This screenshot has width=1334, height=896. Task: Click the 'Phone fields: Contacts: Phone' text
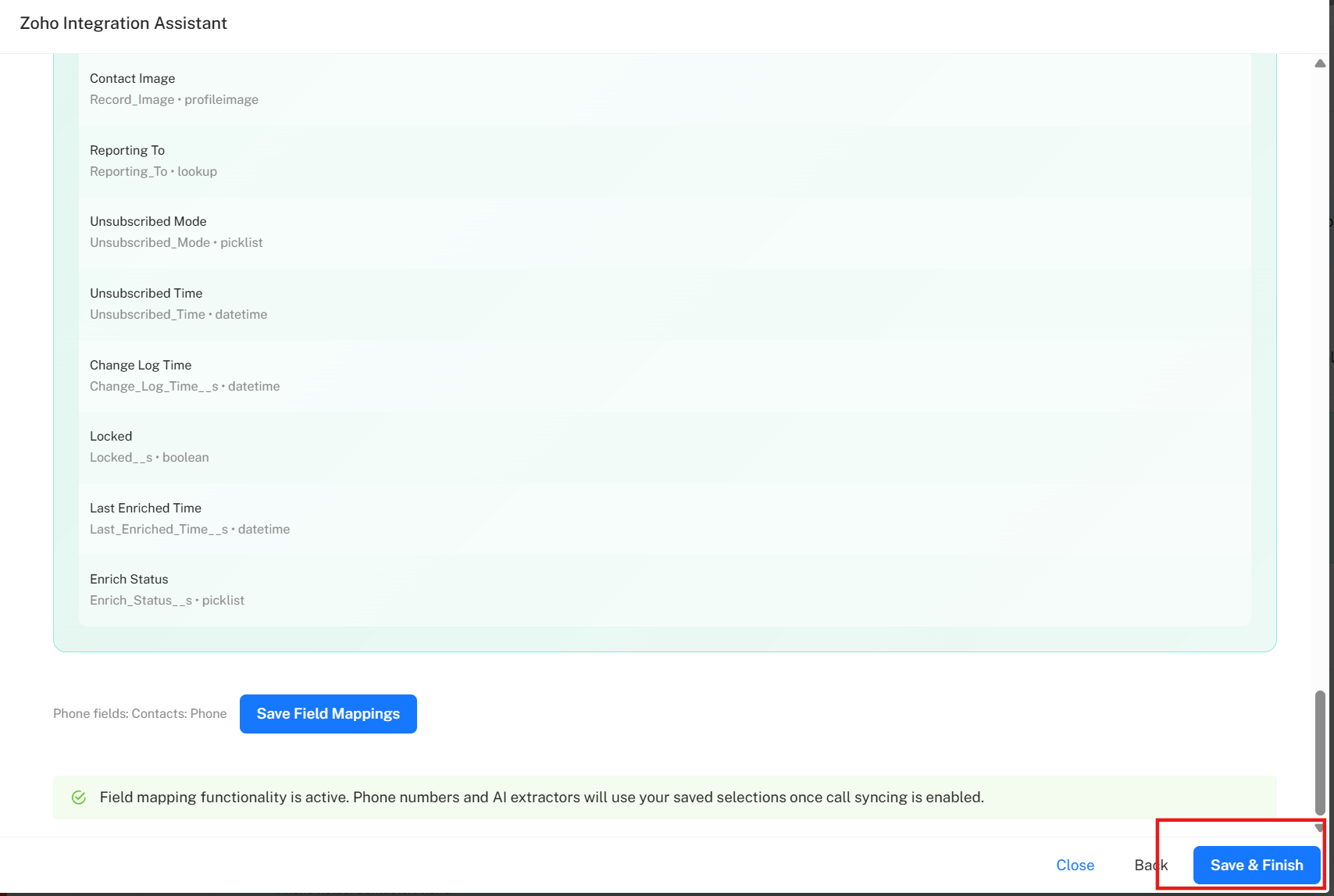coord(140,713)
